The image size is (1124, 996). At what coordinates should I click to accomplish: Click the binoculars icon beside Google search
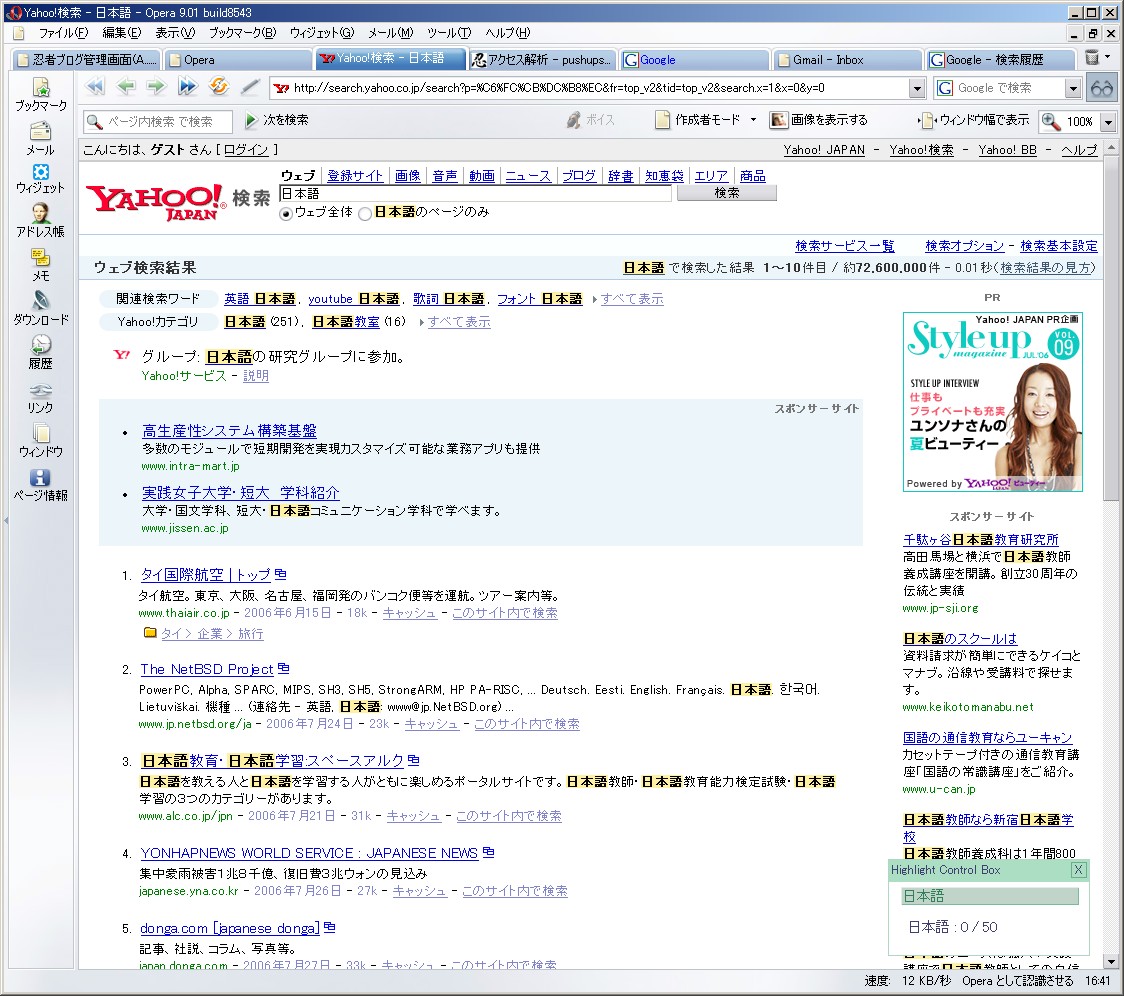pos(1102,88)
